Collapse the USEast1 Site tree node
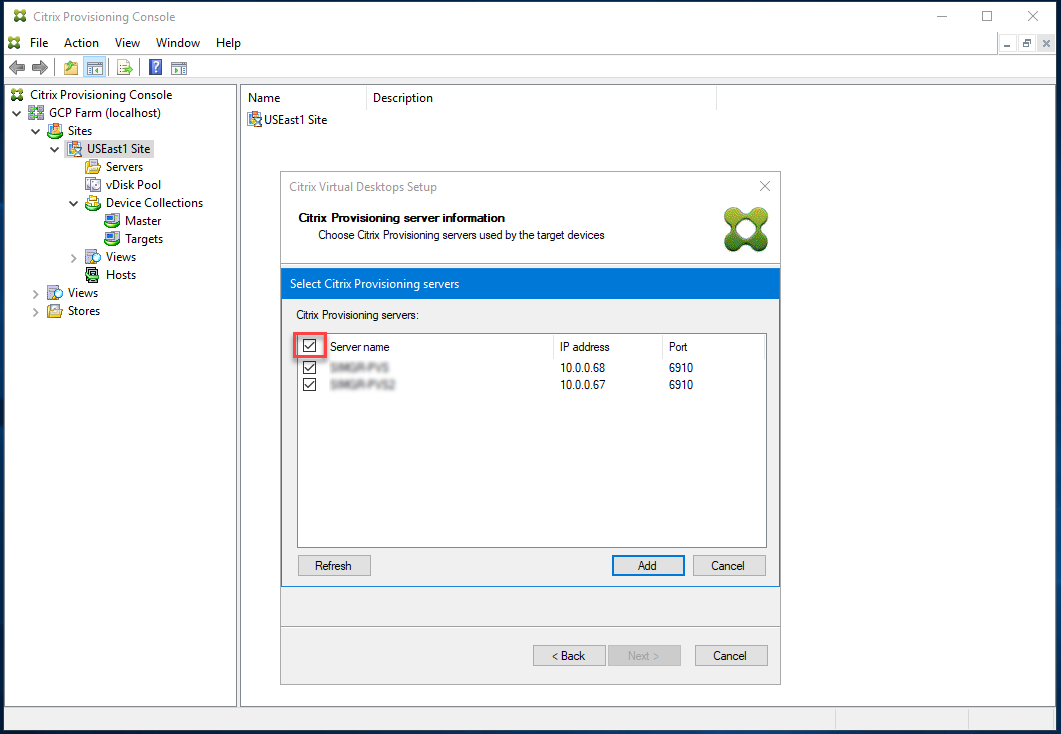This screenshot has width=1061, height=734. coord(54,148)
